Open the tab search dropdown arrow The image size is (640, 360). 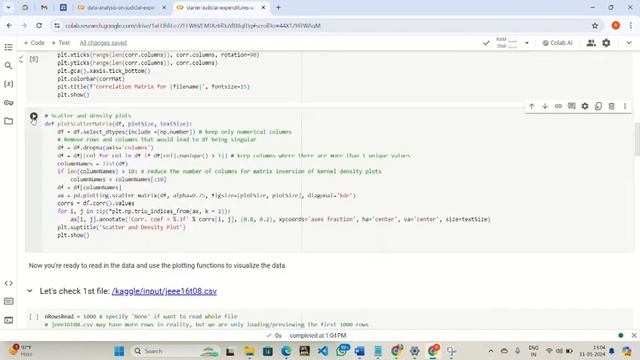[x=8, y=7]
